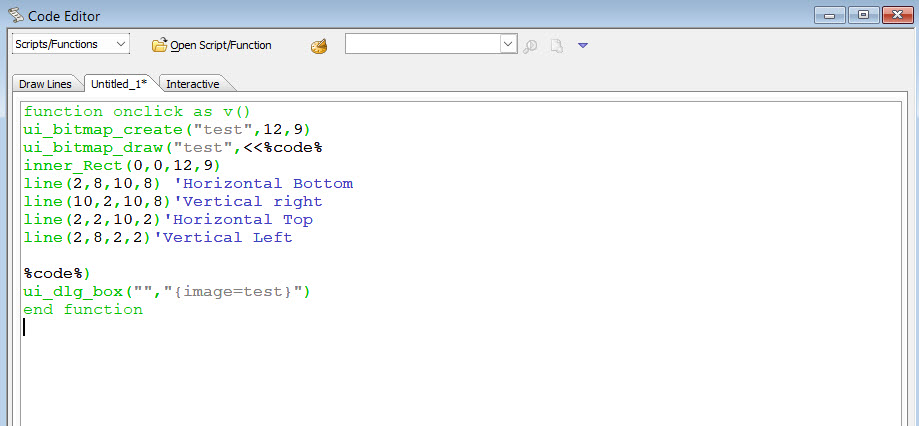Open the Scripts/Functions dropdown
The height and width of the screenshot is (426, 919).
(x=70, y=44)
